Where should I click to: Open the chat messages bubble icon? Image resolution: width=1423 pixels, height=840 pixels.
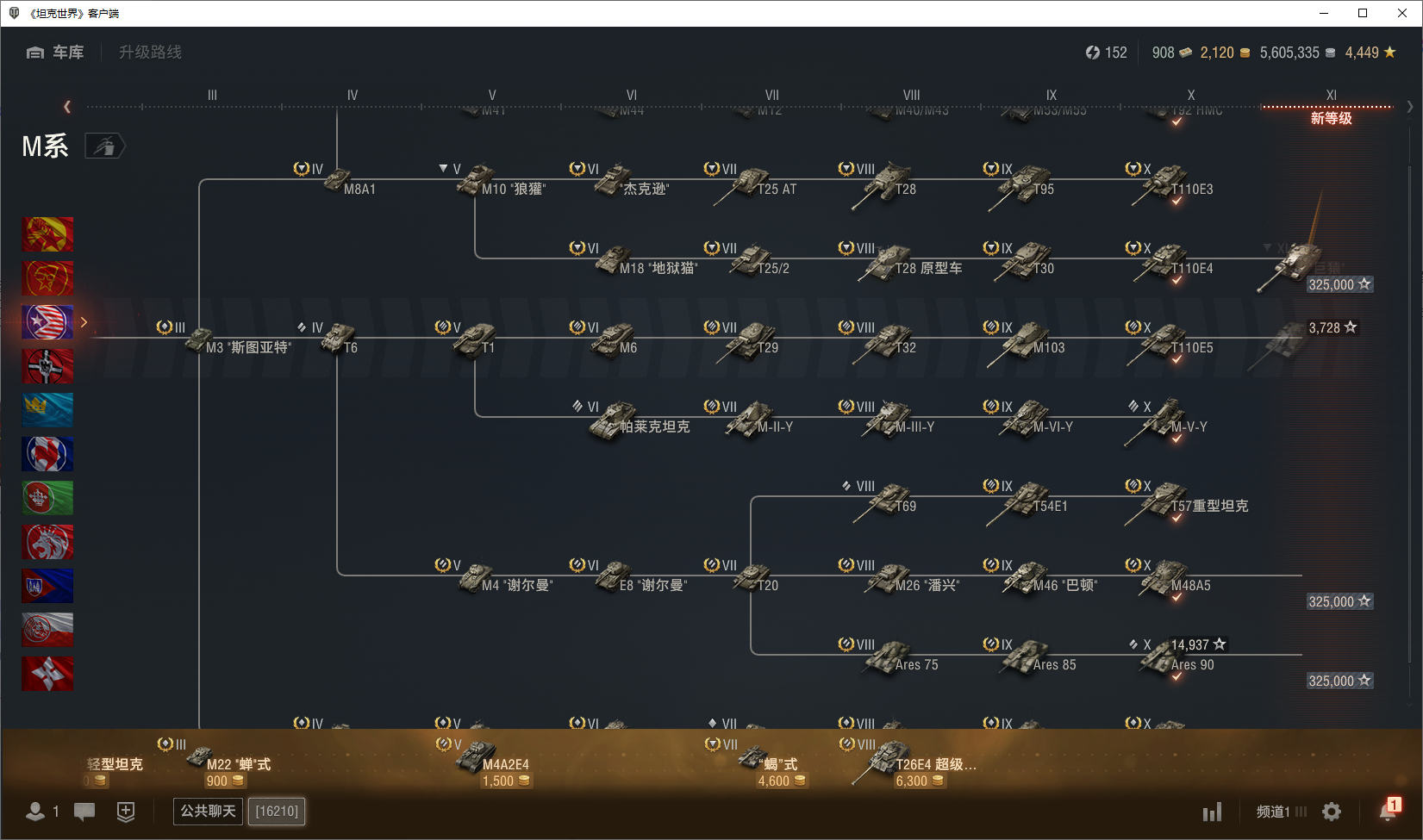point(84,812)
